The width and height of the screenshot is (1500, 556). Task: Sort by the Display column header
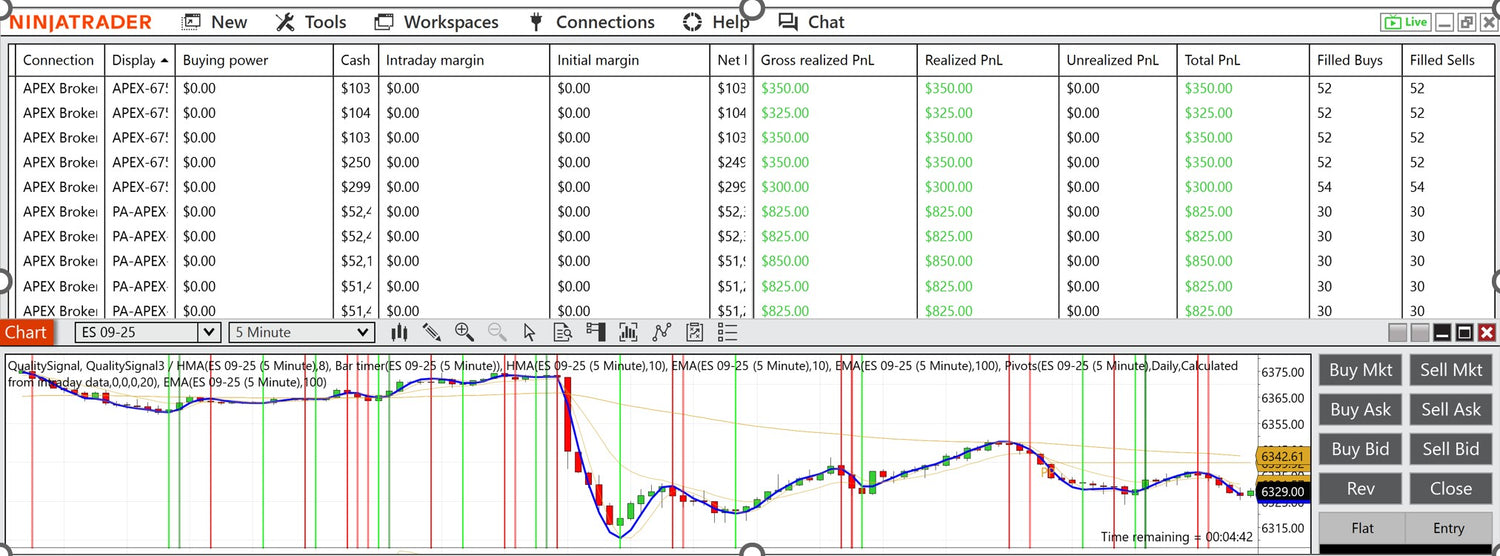[140, 60]
